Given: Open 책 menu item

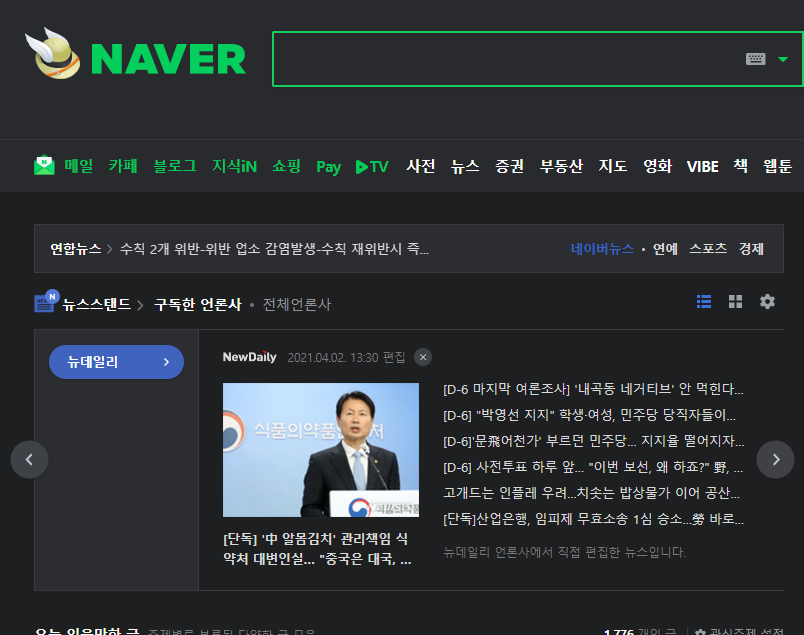Looking at the screenshot, I should [740, 166].
